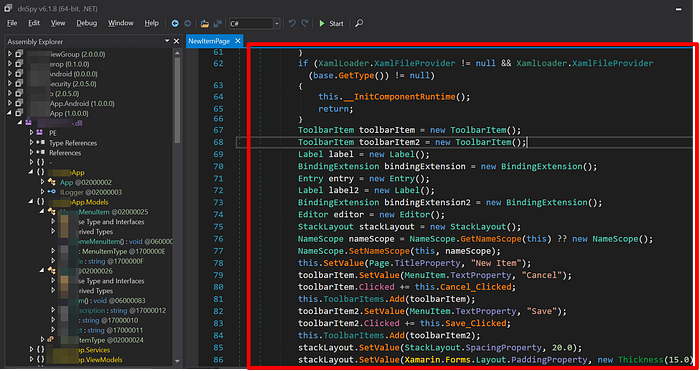Collapse the App.Models namespace node
Image resolution: width=700 pixels, height=371 pixels.
pyautogui.click(x=31, y=202)
